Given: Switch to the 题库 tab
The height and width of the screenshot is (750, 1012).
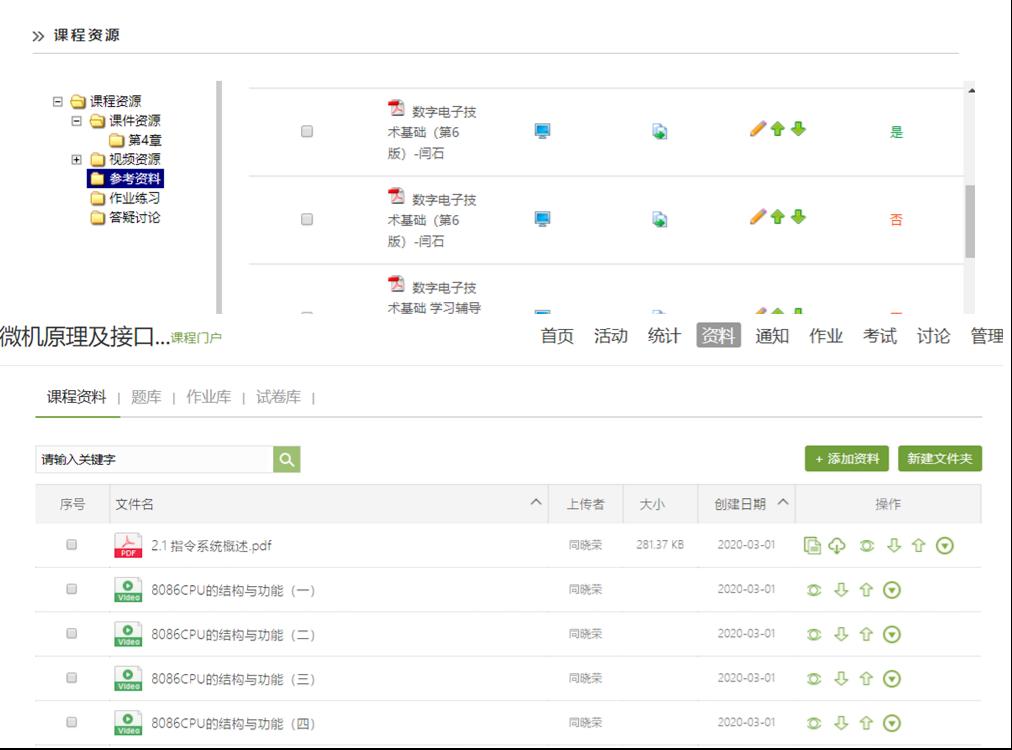Looking at the screenshot, I should coord(146,397).
